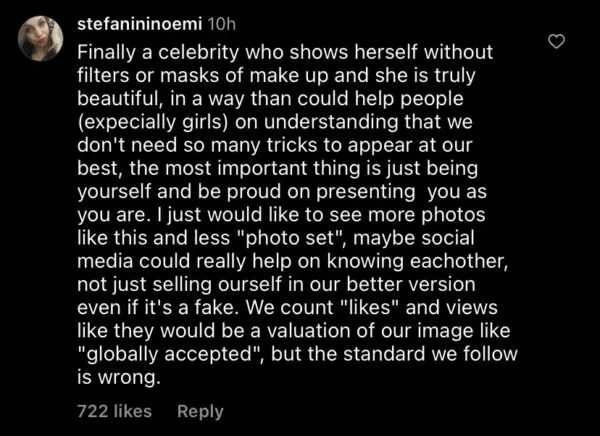Like the comment with the heart icon

pyautogui.click(x=559, y=41)
